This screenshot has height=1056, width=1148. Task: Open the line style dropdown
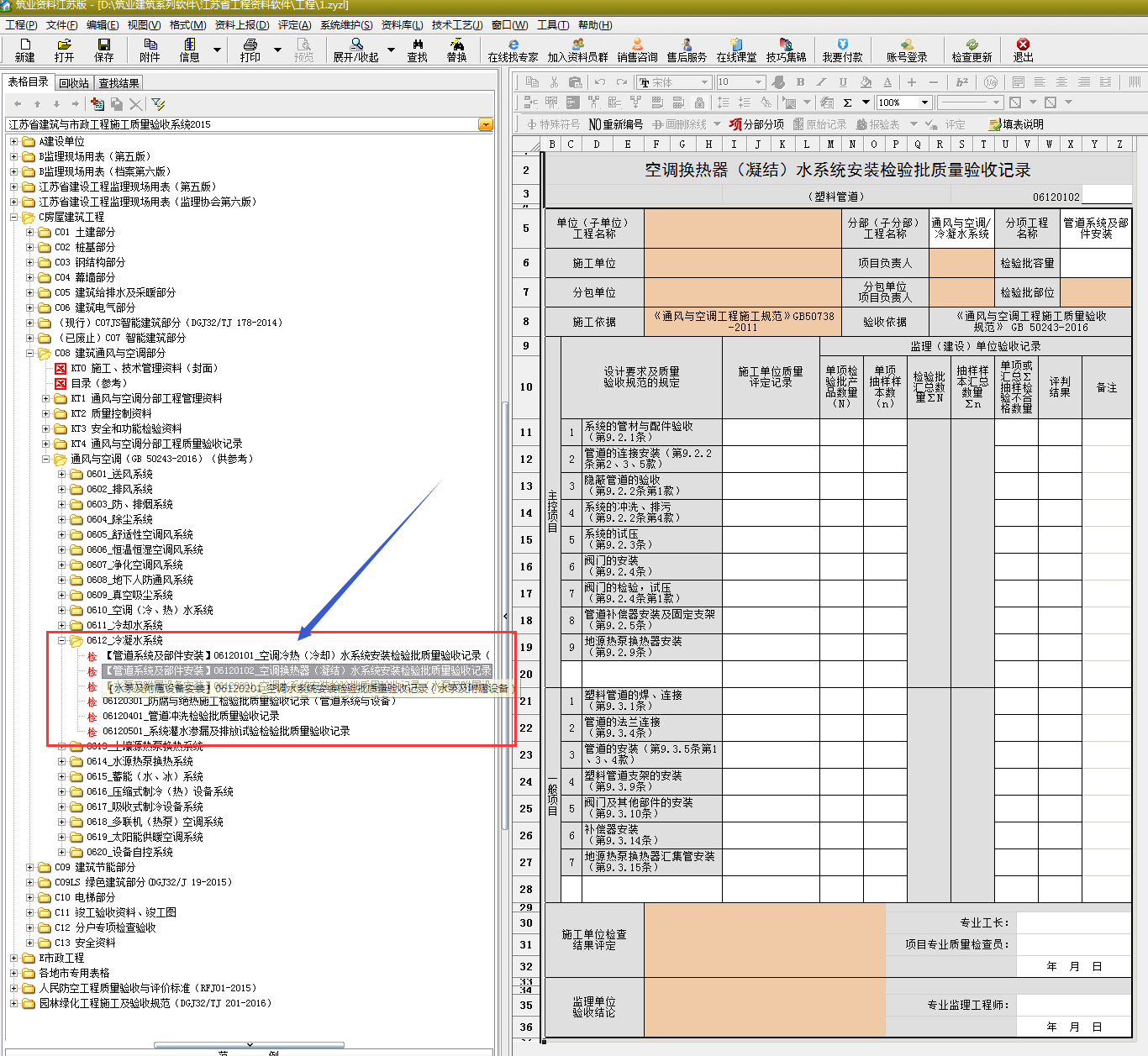coord(997,102)
